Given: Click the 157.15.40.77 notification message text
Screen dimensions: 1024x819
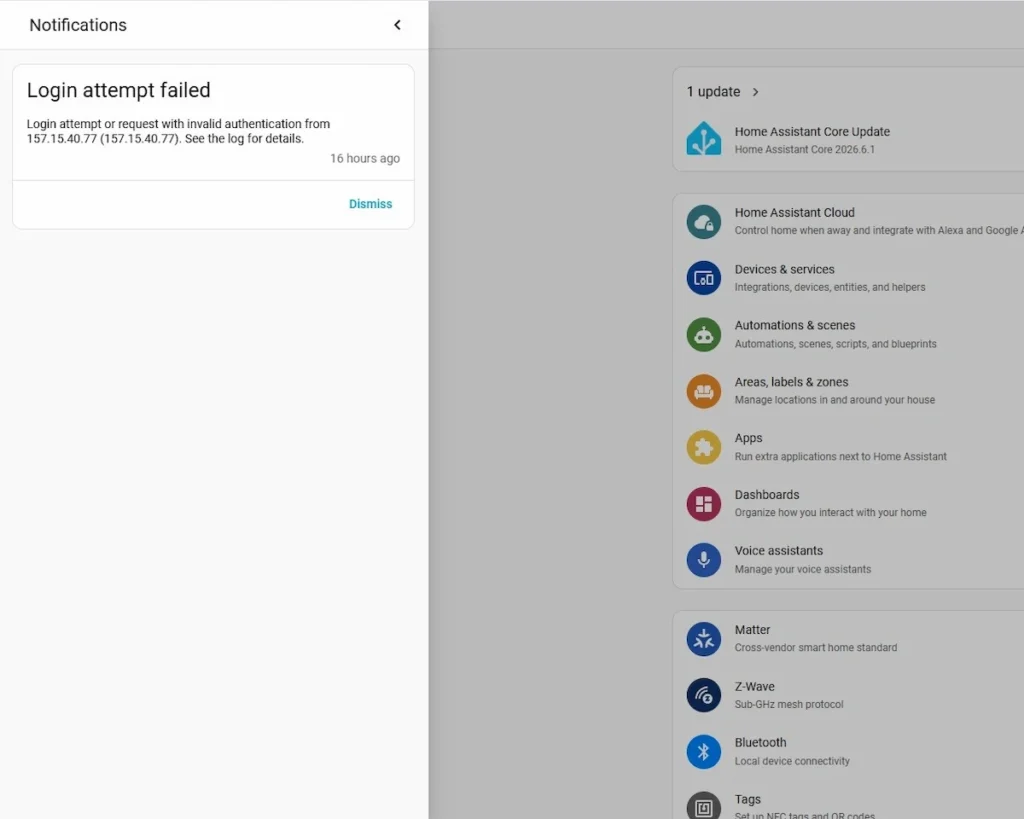Looking at the screenshot, I should pyautogui.click(x=178, y=131).
